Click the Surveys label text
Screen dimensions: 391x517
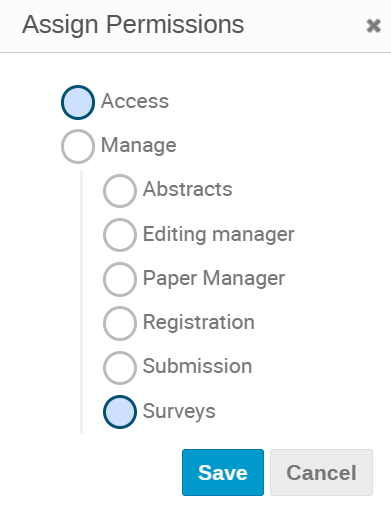179,411
